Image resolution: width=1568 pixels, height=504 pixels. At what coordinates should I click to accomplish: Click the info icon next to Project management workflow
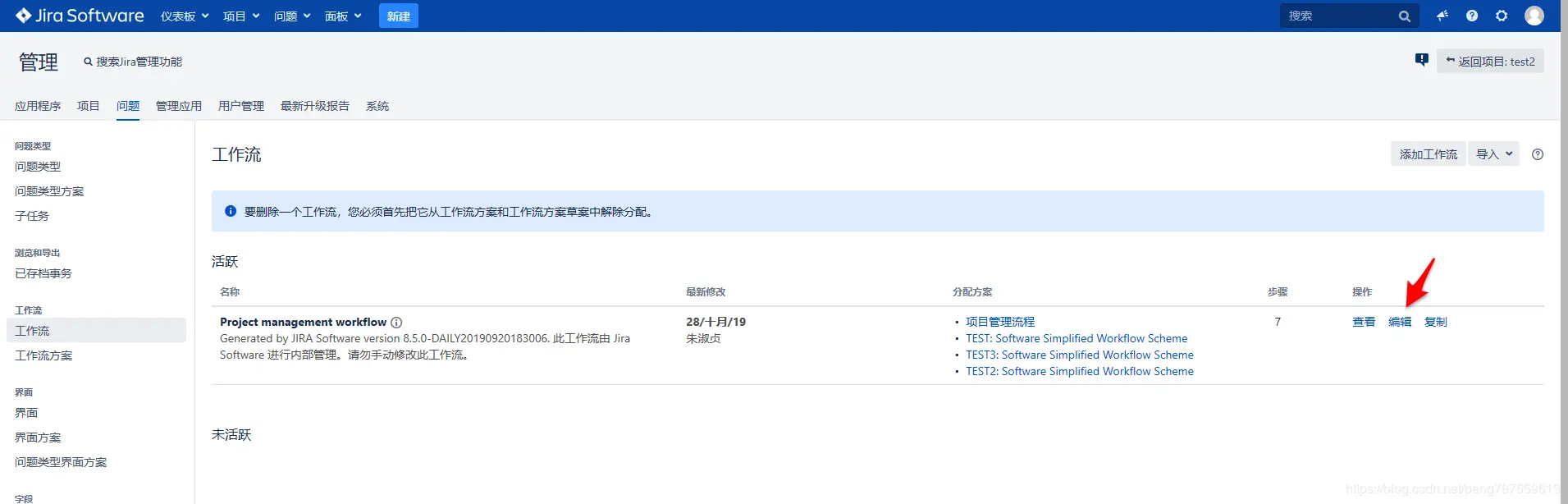pos(396,323)
